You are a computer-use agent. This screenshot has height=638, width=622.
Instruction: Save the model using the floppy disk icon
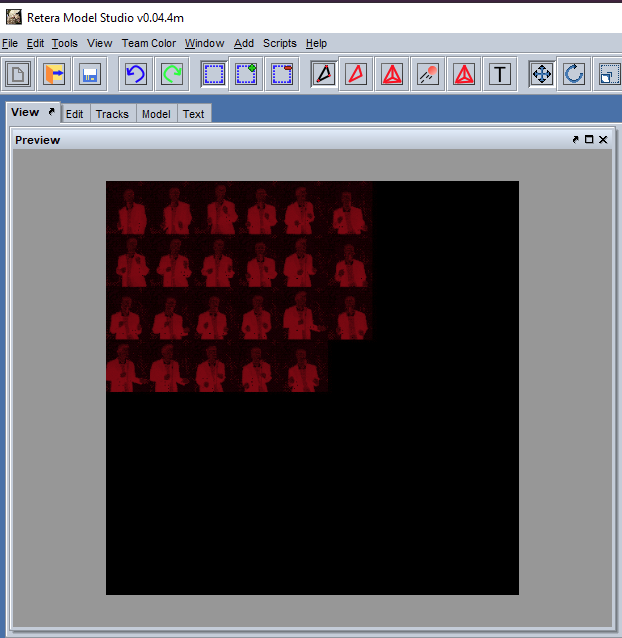tap(90, 74)
